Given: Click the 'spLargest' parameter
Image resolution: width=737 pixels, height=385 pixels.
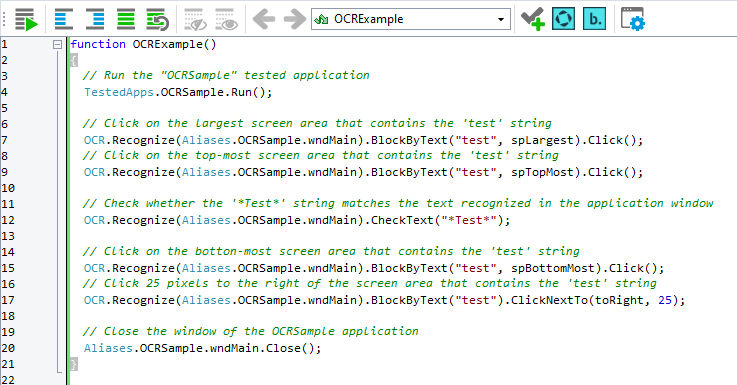Looking at the screenshot, I should (542, 140).
